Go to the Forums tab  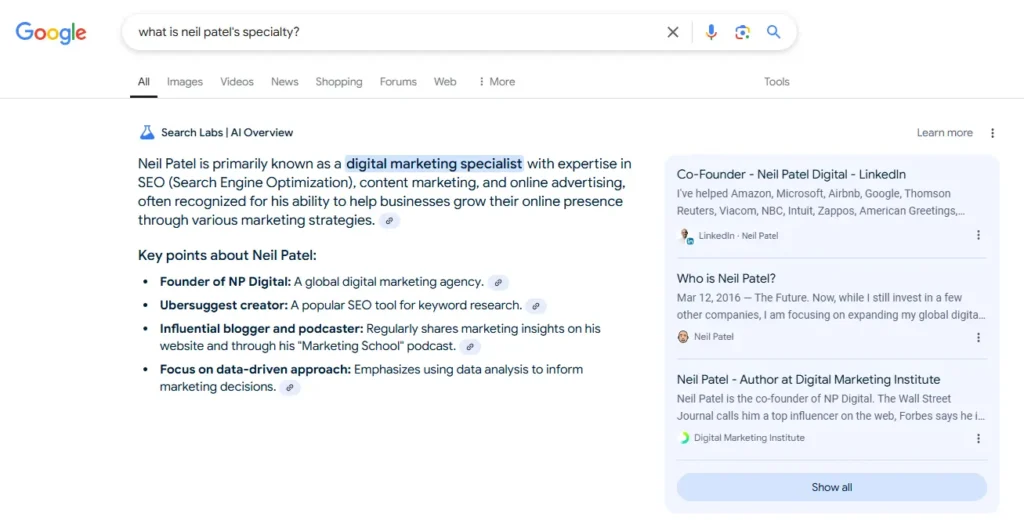pos(398,82)
